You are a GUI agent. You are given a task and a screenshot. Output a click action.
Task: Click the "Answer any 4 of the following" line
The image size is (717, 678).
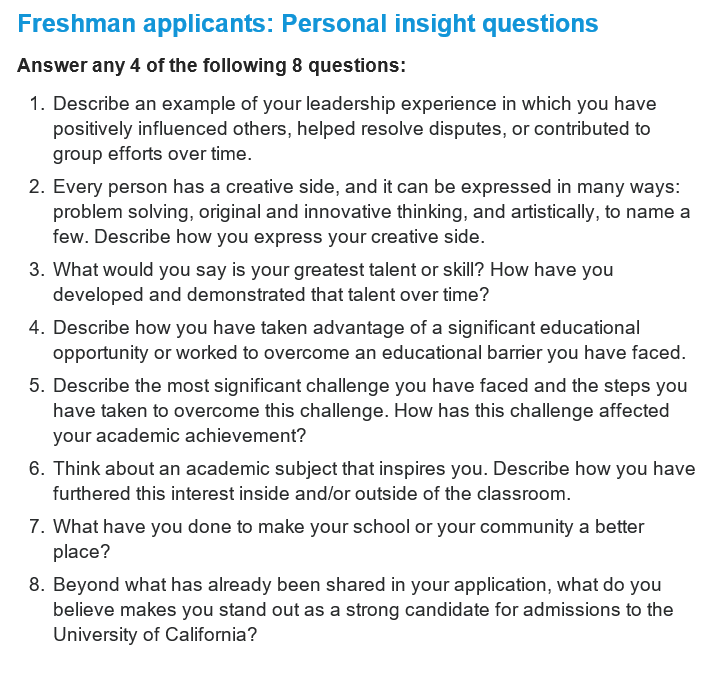(211, 66)
